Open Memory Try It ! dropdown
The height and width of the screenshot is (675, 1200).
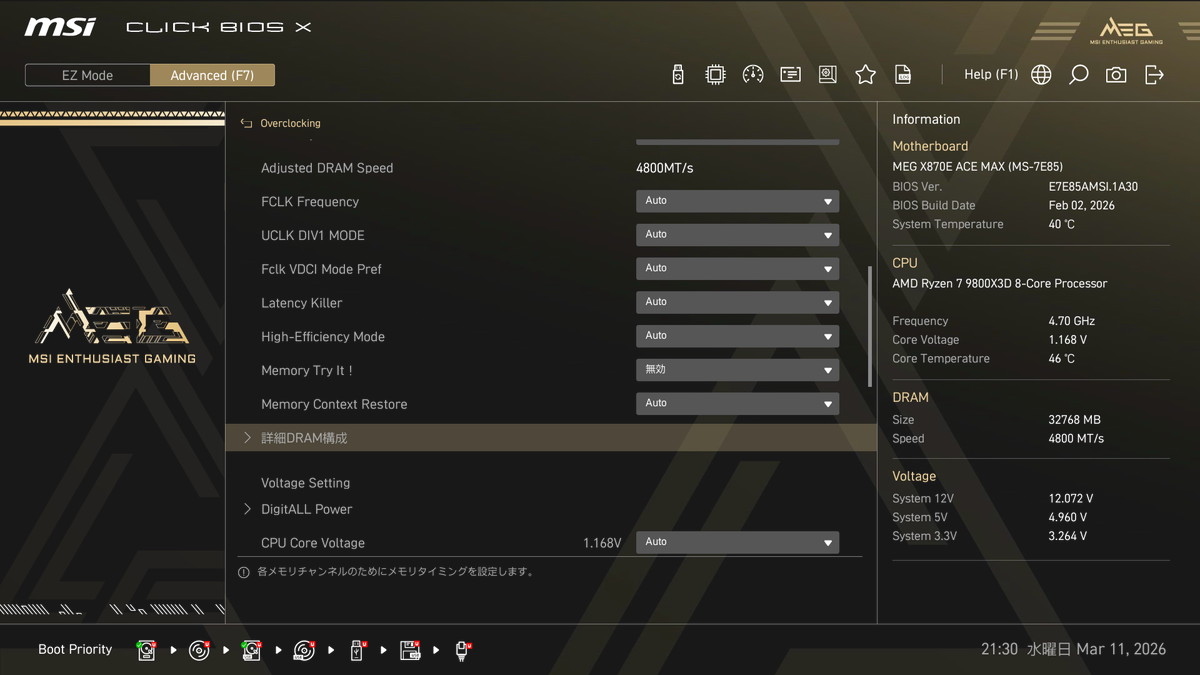tap(737, 370)
